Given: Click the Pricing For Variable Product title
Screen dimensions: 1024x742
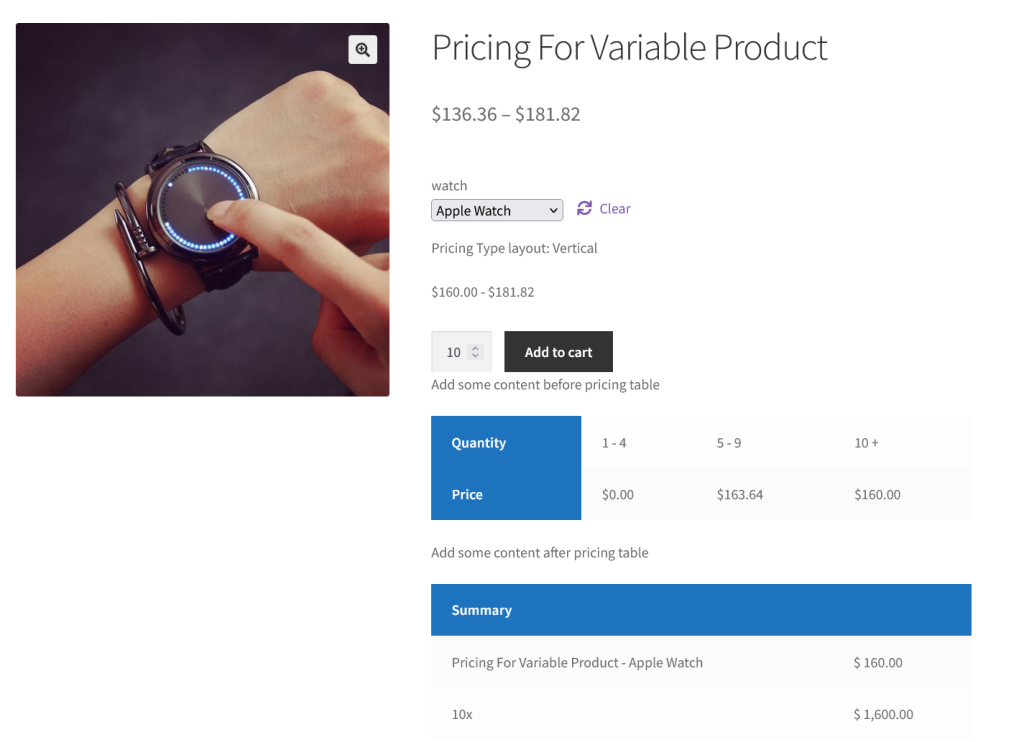Looking at the screenshot, I should pos(629,48).
